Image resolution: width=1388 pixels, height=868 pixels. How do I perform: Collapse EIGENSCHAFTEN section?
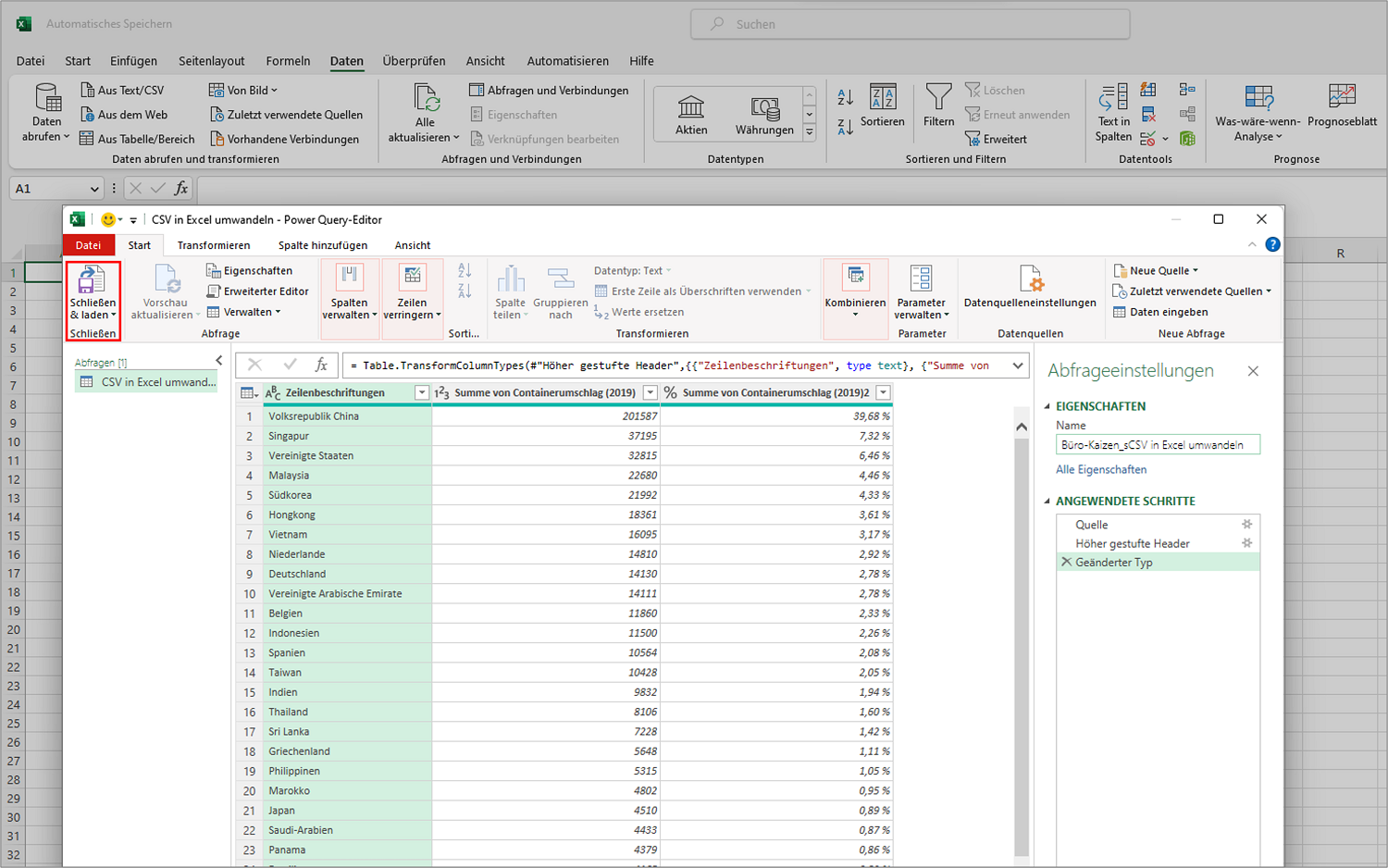(x=1047, y=406)
